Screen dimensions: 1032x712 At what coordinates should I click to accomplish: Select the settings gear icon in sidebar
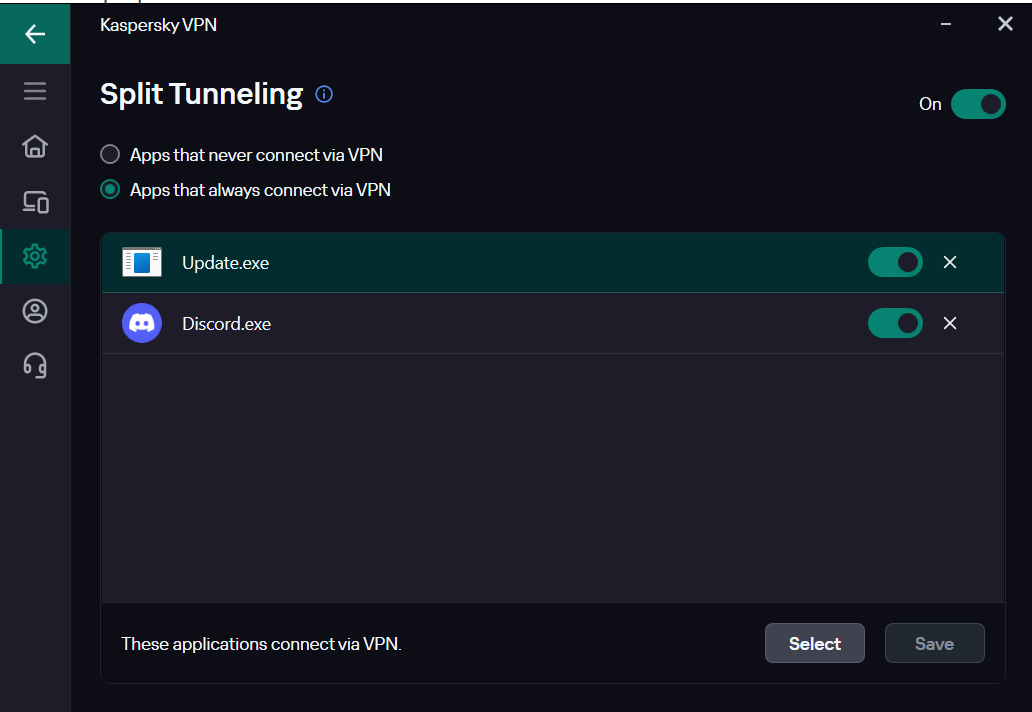pos(35,256)
